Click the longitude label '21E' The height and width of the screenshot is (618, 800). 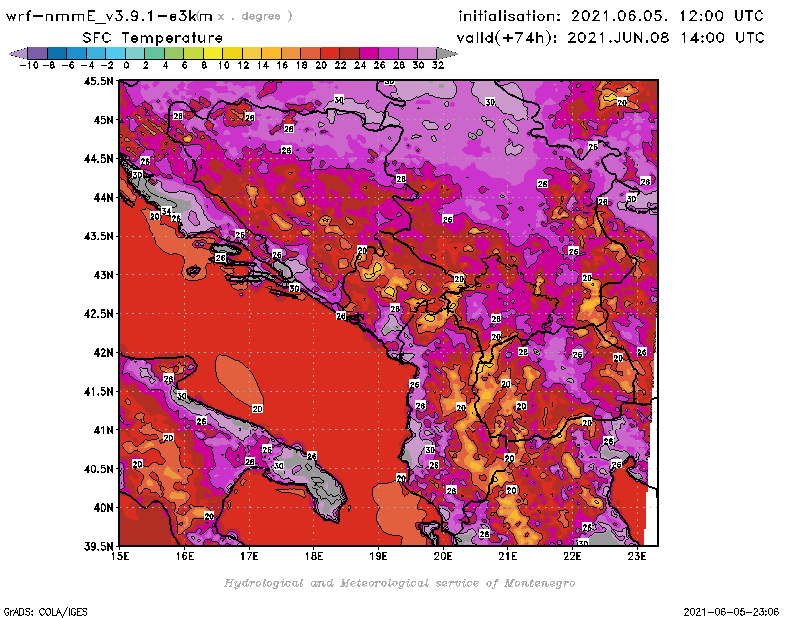point(508,556)
